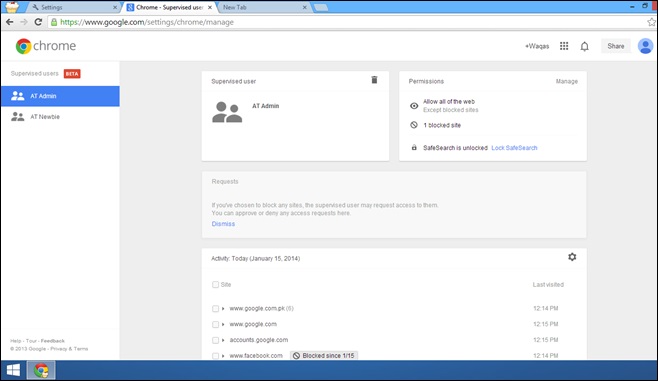Expand the www.google.com entry

tap(223, 324)
